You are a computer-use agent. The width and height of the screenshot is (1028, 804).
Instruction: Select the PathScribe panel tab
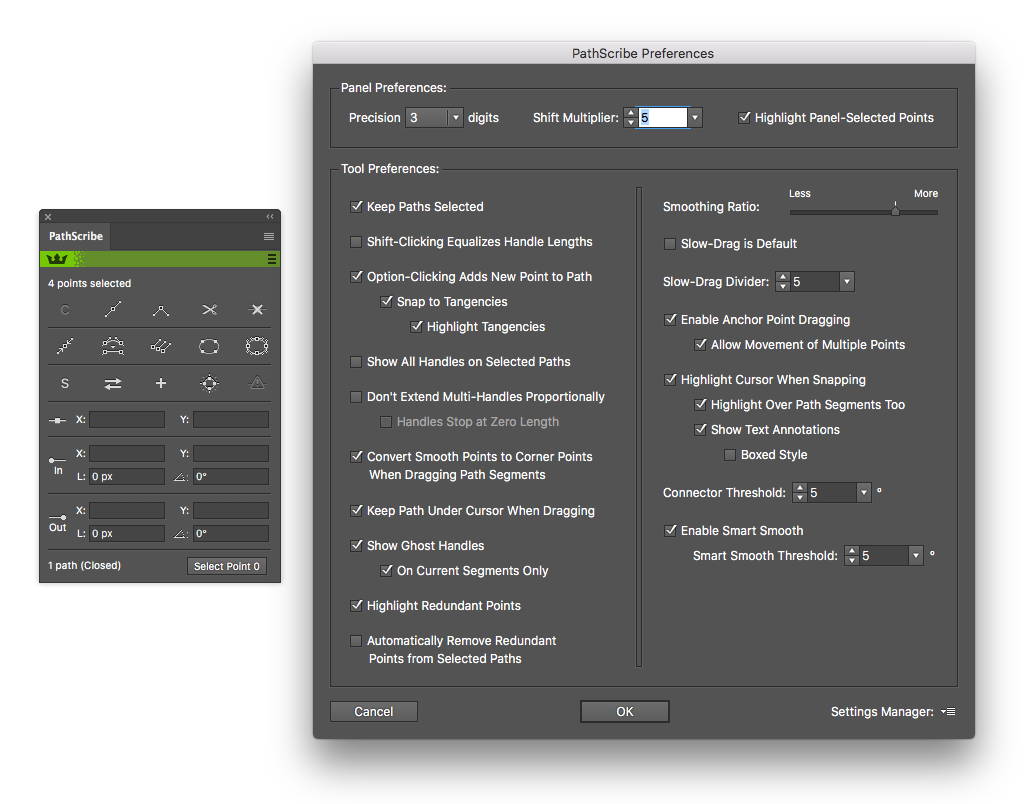tap(75, 236)
